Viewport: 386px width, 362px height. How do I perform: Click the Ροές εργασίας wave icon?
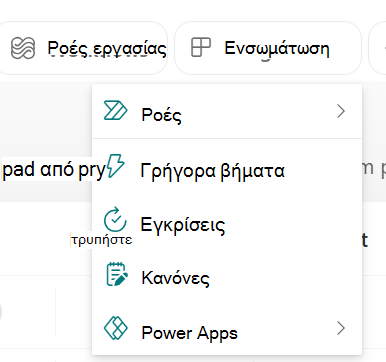[23, 48]
